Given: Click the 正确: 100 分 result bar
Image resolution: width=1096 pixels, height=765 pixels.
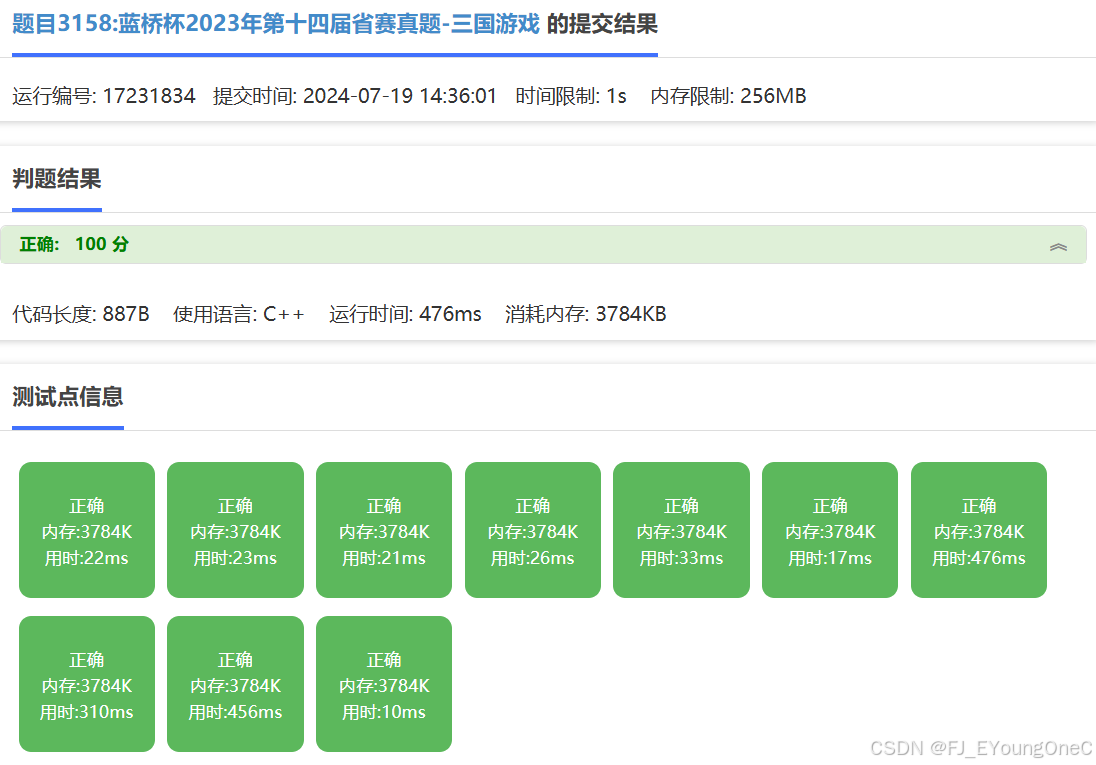Looking at the screenshot, I should pyautogui.click(x=543, y=245).
